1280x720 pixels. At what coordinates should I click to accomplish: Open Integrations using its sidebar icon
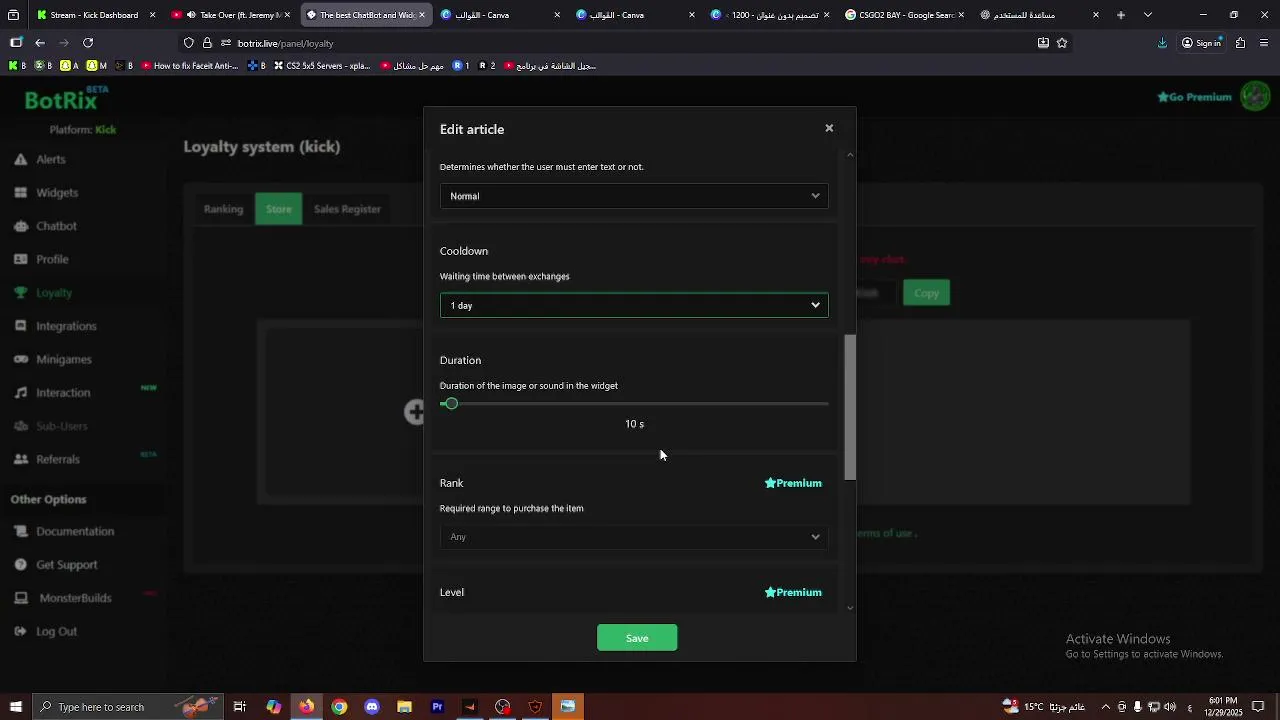click(x=20, y=326)
